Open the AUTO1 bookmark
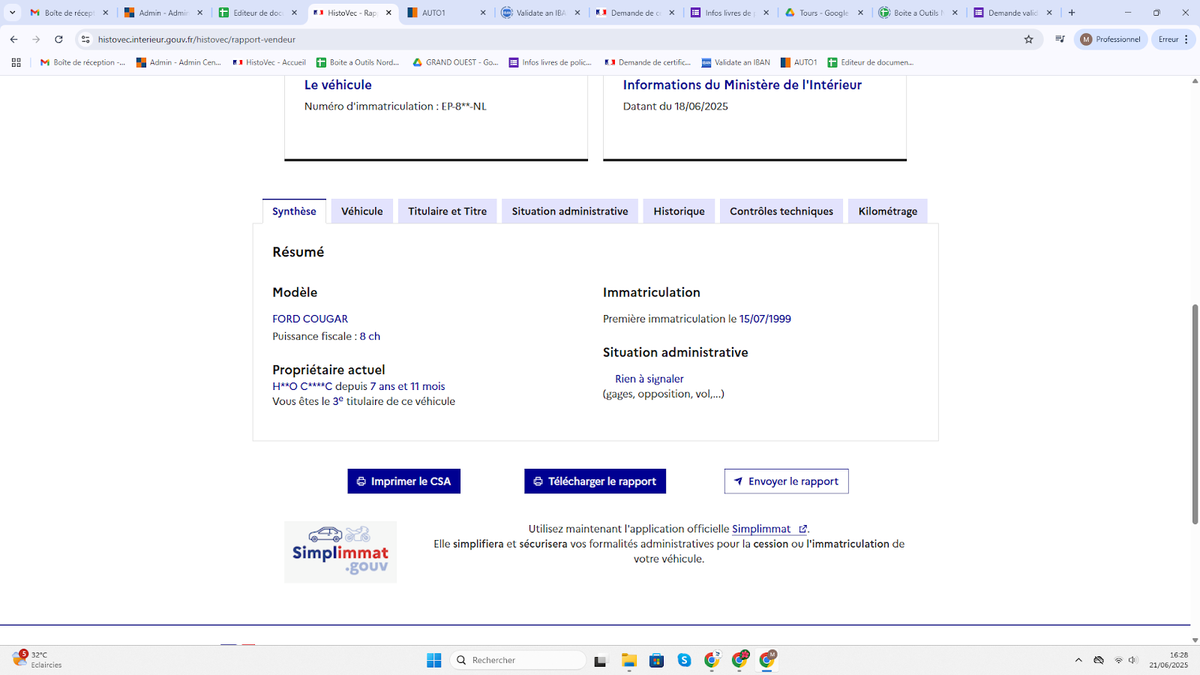 click(x=799, y=62)
